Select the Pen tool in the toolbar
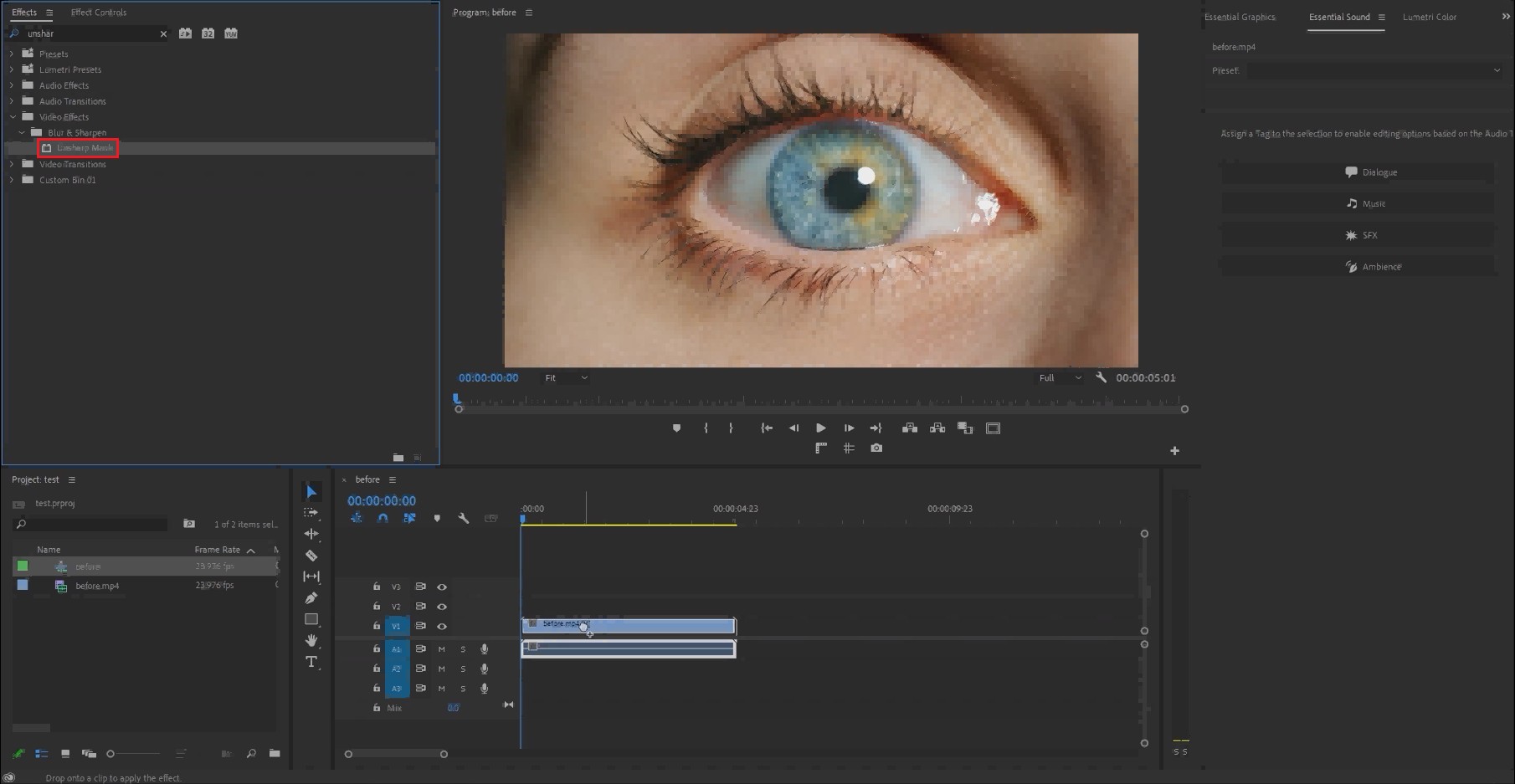 click(311, 597)
